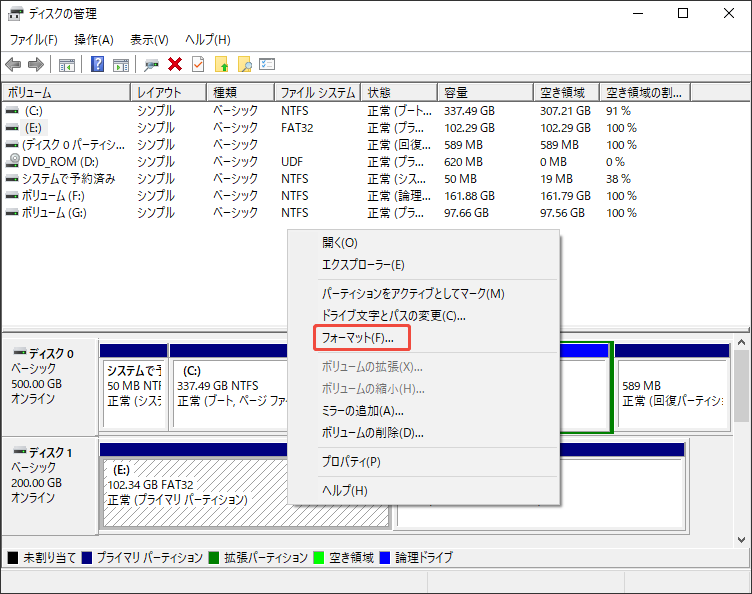Sort by レイアウト column header
This screenshot has height=594, width=752.
[x=169, y=93]
